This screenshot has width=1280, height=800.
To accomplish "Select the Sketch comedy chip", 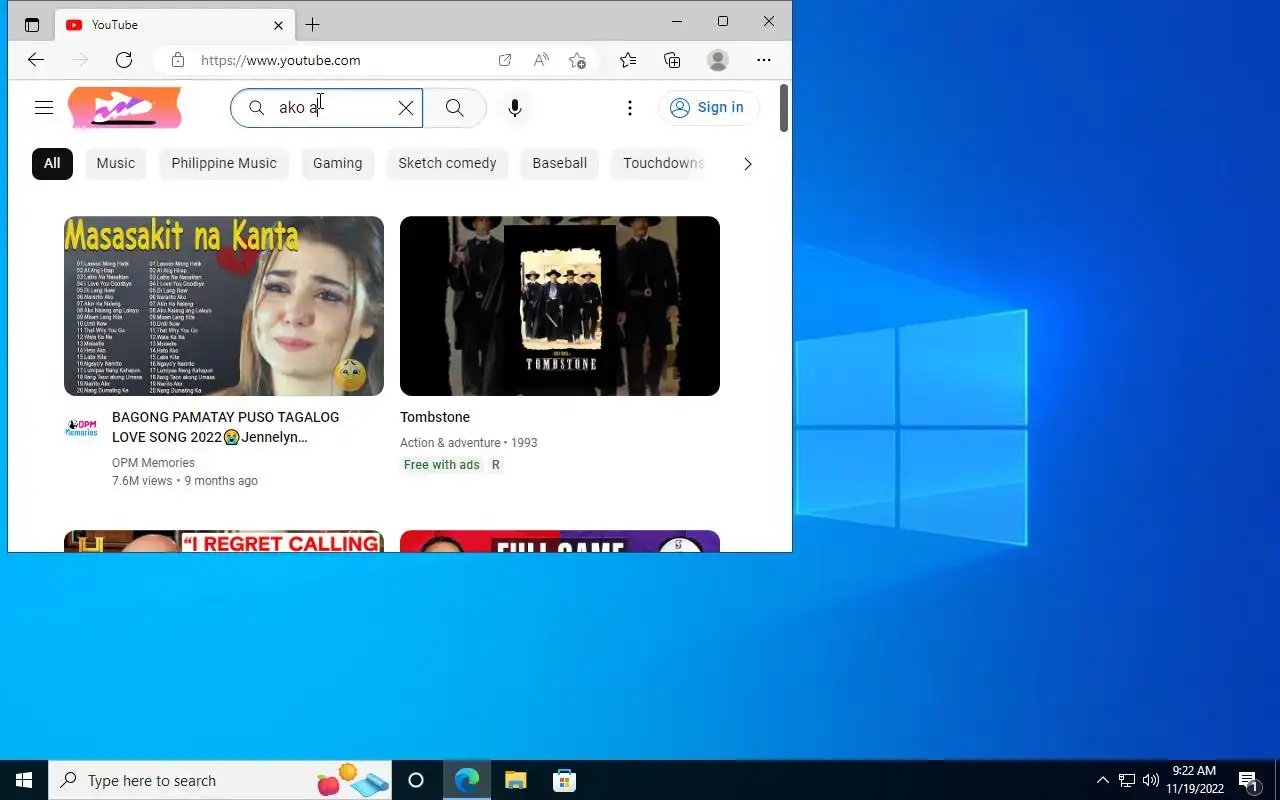I will pyautogui.click(x=447, y=163).
